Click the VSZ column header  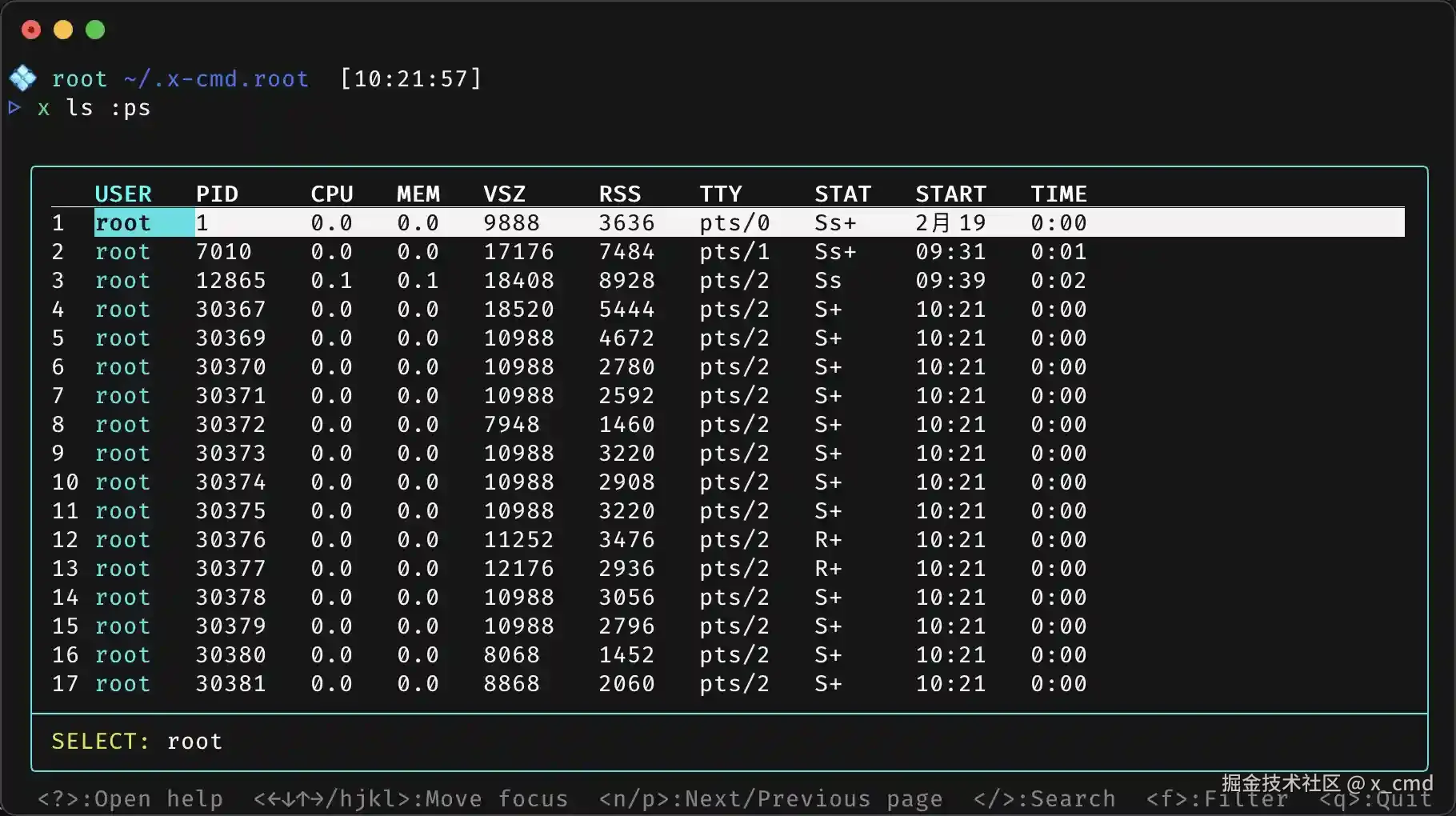pos(505,194)
